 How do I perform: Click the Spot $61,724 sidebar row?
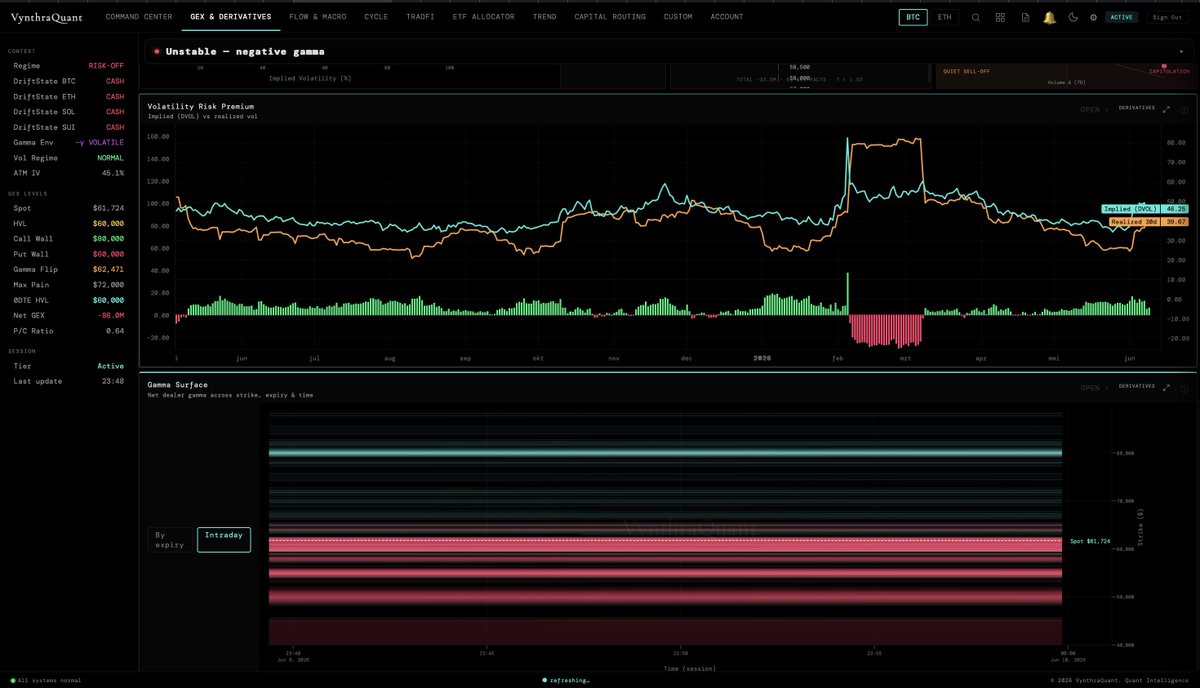coord(69,208)
